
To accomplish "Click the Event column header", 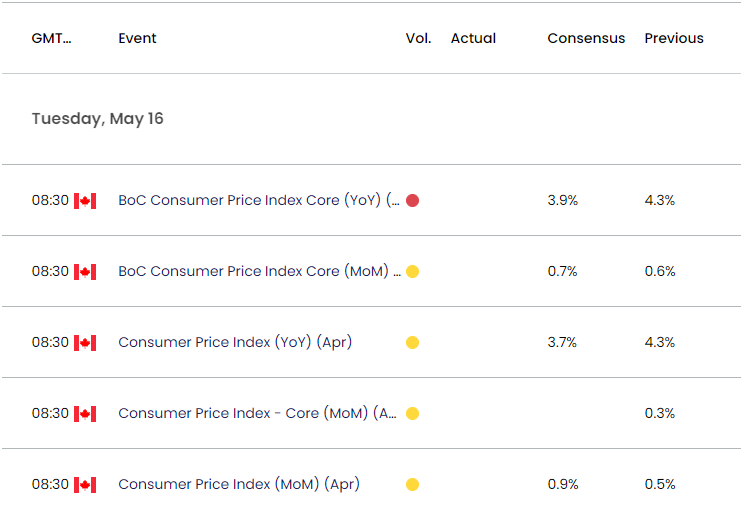I will (137, 39).
